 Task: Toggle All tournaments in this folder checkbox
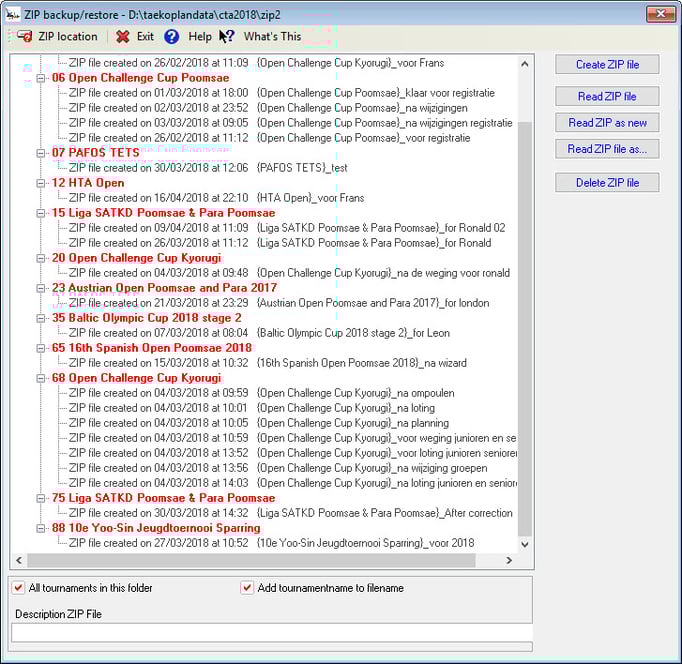tap(18, 588)
